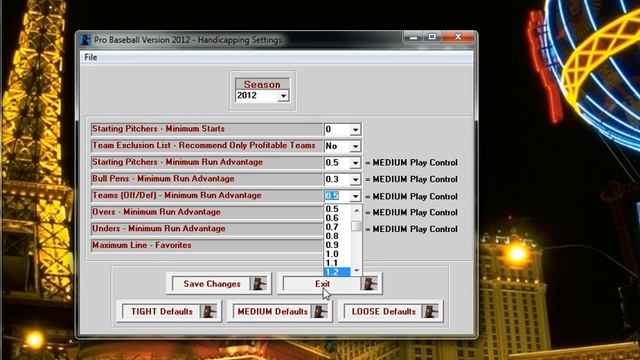Expand Team Exclusion List dropdown arrow

pos(355,146)
